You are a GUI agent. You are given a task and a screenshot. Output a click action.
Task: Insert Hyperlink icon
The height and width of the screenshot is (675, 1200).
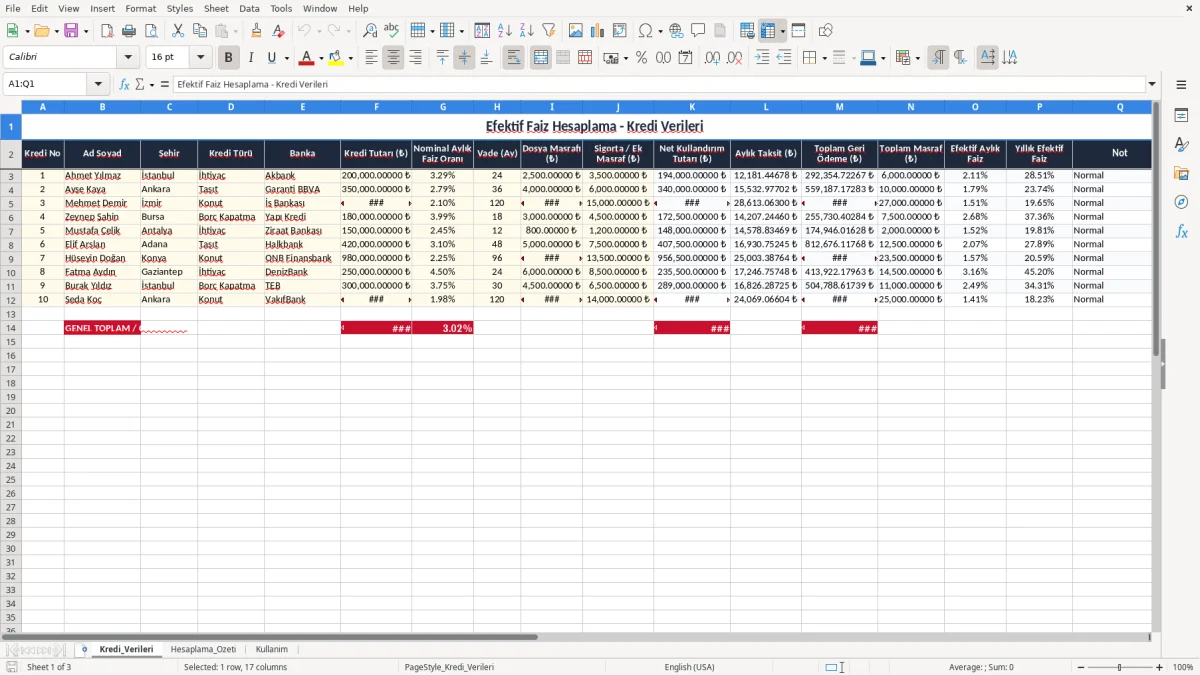click(676, 31)
